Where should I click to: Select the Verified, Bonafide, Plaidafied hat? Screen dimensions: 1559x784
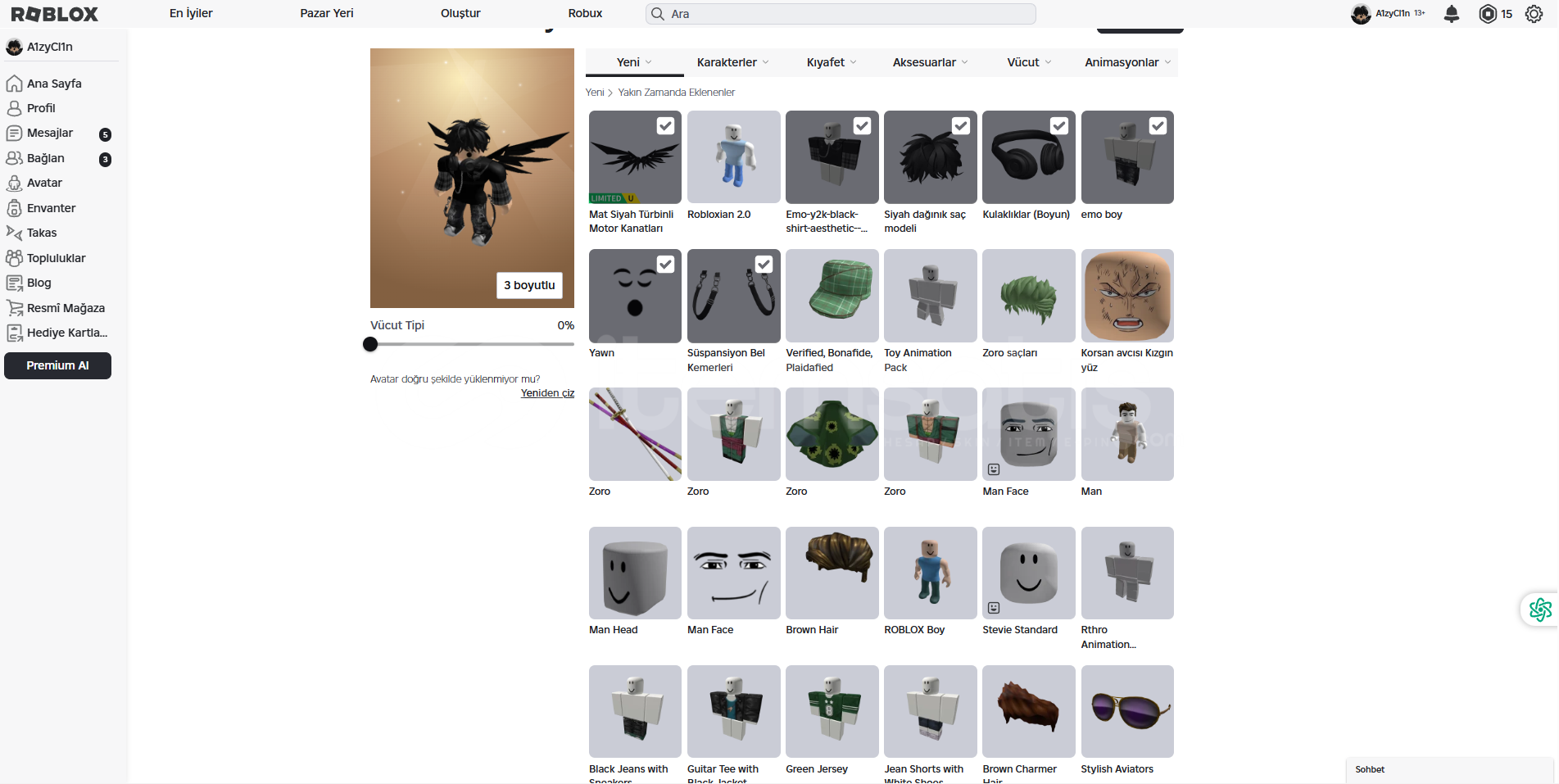click(x=832, y=295)
